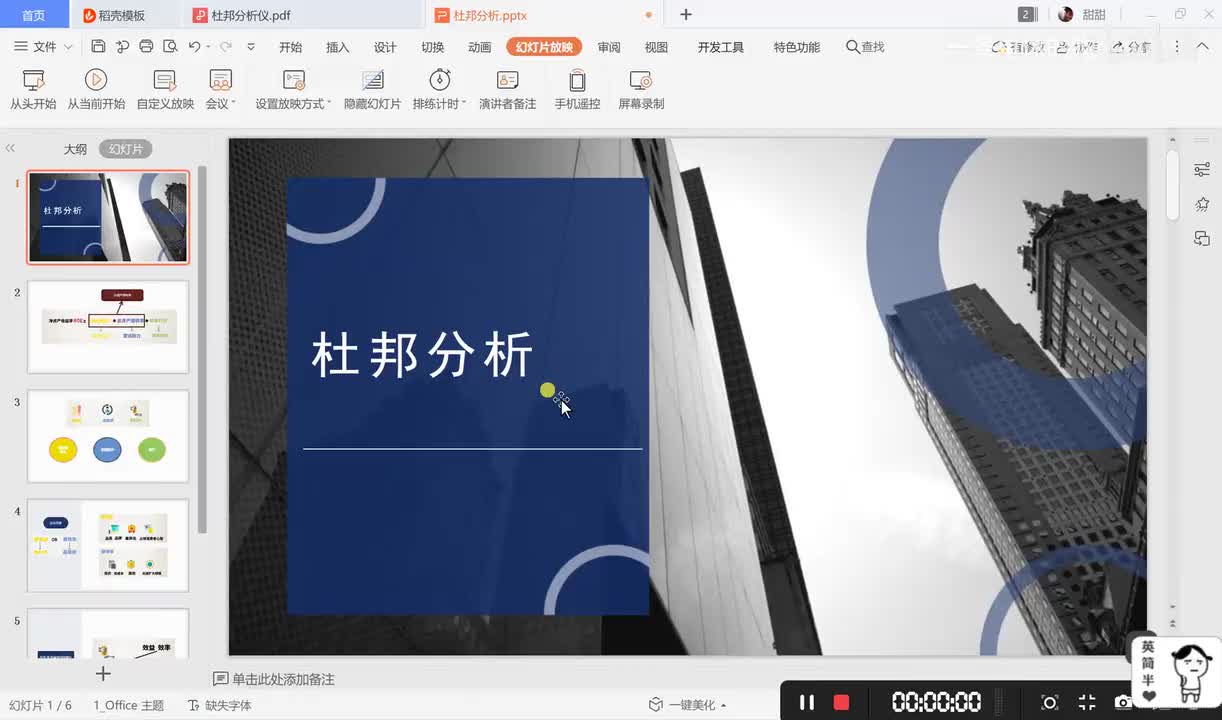Screen dimensions: 1222x720
Task: Switch to 开始 ribbon tab
Action: pyautogui.click(x=290, y=47)
